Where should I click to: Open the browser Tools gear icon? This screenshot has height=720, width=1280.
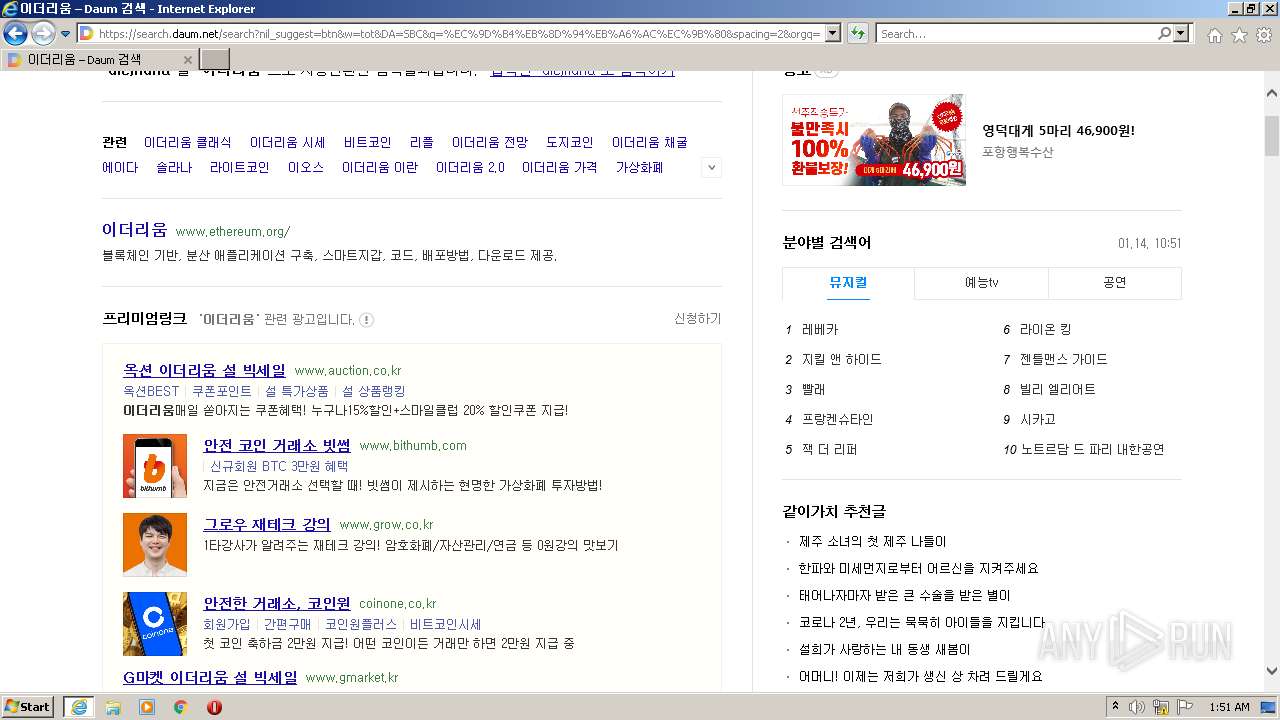[1264, 35]
